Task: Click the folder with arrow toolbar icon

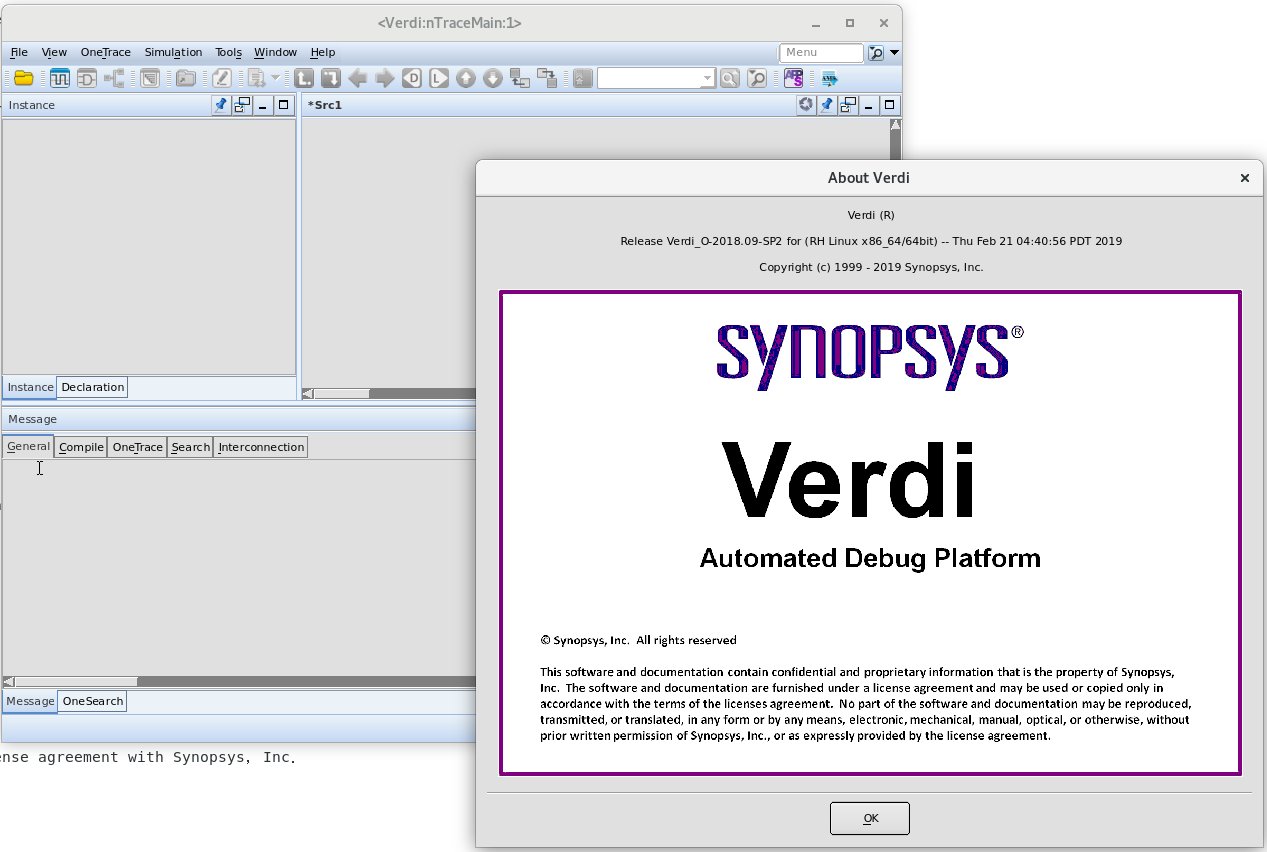Action: click(x=186, y=78)
